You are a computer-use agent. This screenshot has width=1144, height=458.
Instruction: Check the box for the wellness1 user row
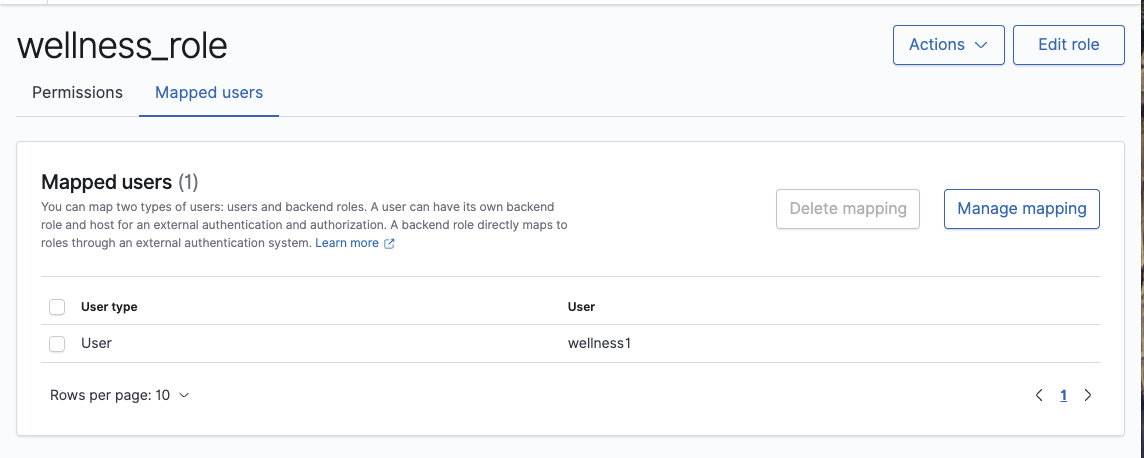(x=57, y=344)
